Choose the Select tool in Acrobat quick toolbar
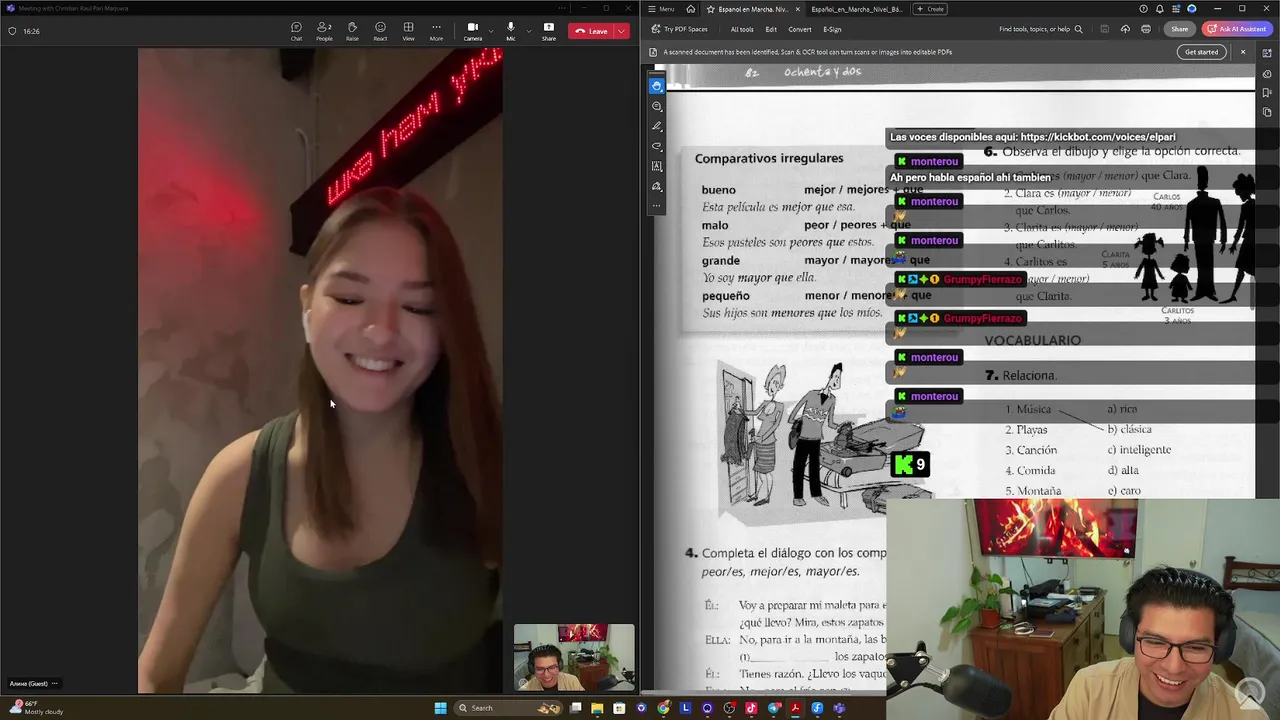Image resolution: width=1280 pixels, height=720 pixels. [657, 86]
